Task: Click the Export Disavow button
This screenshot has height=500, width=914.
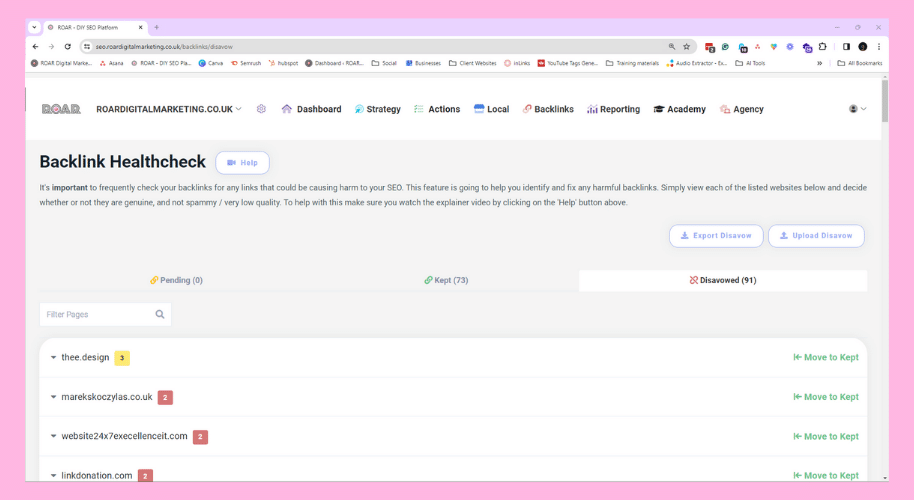Action: 716,236
